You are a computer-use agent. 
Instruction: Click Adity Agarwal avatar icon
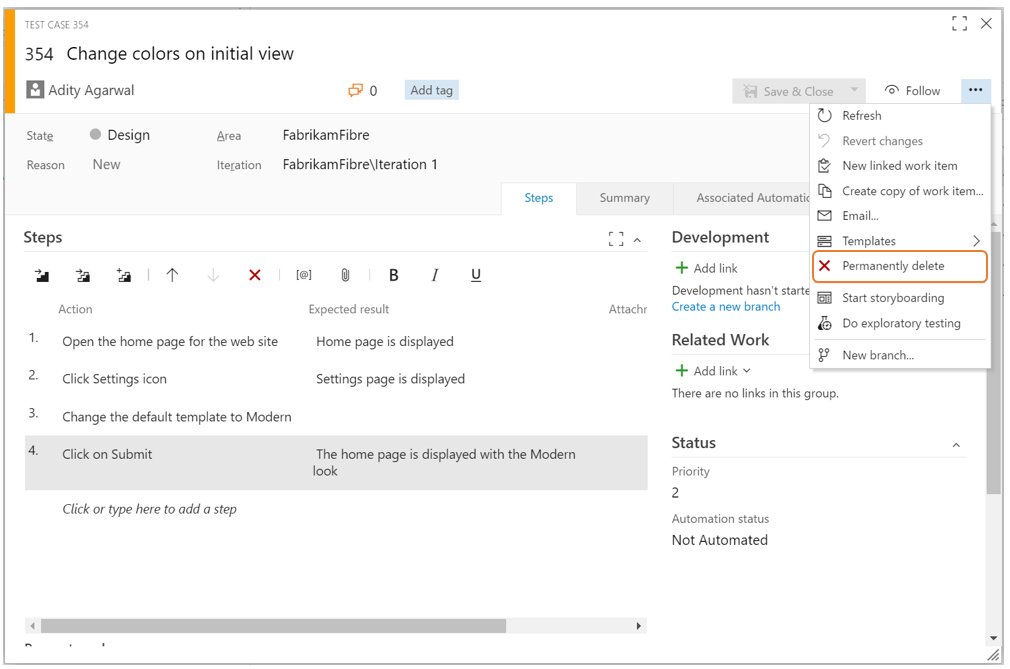click(35, 90)
